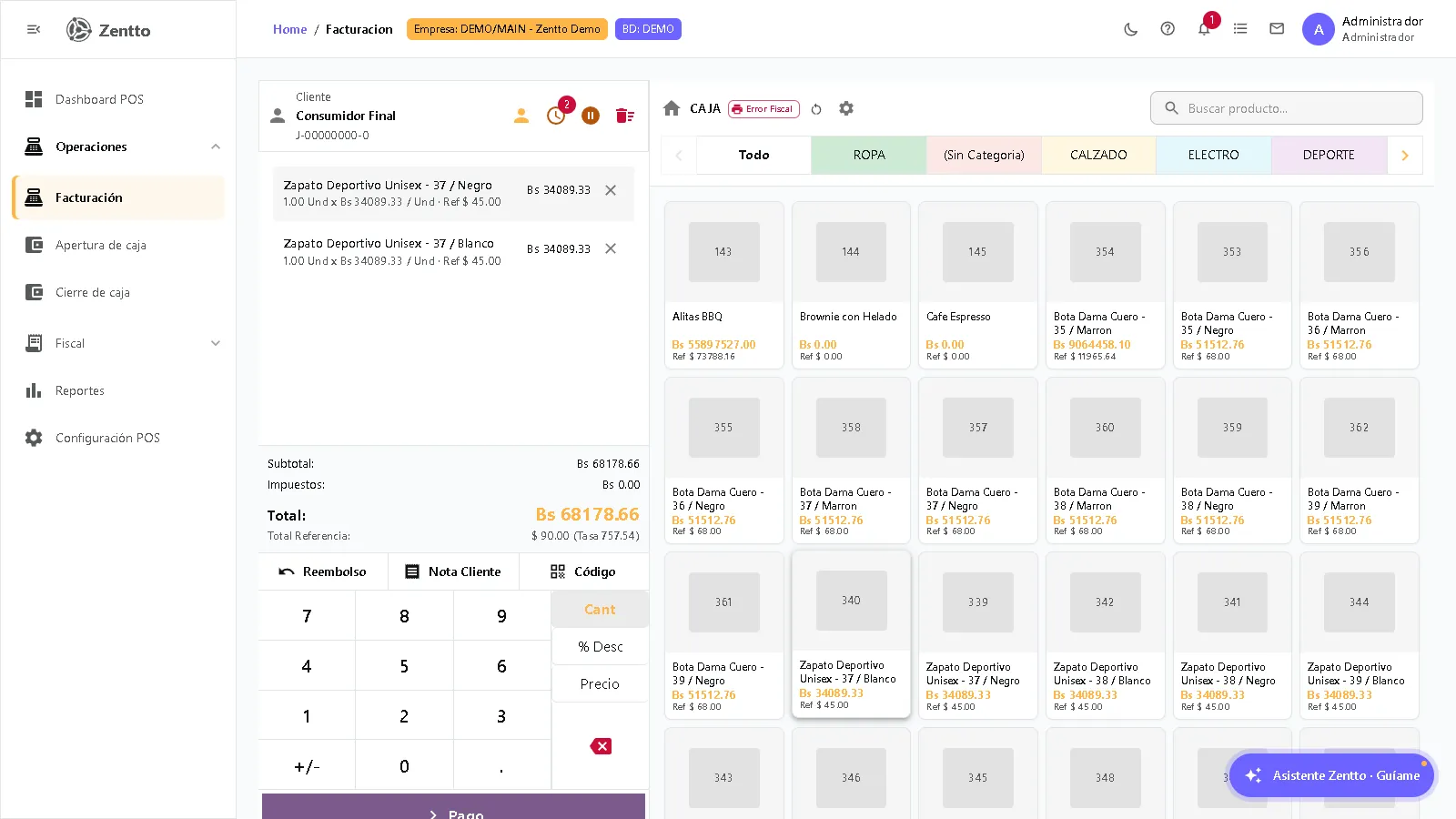Click the Error Fiscal badge
This screenshot has width=1456, height=819.
click(x=763, y=109)
